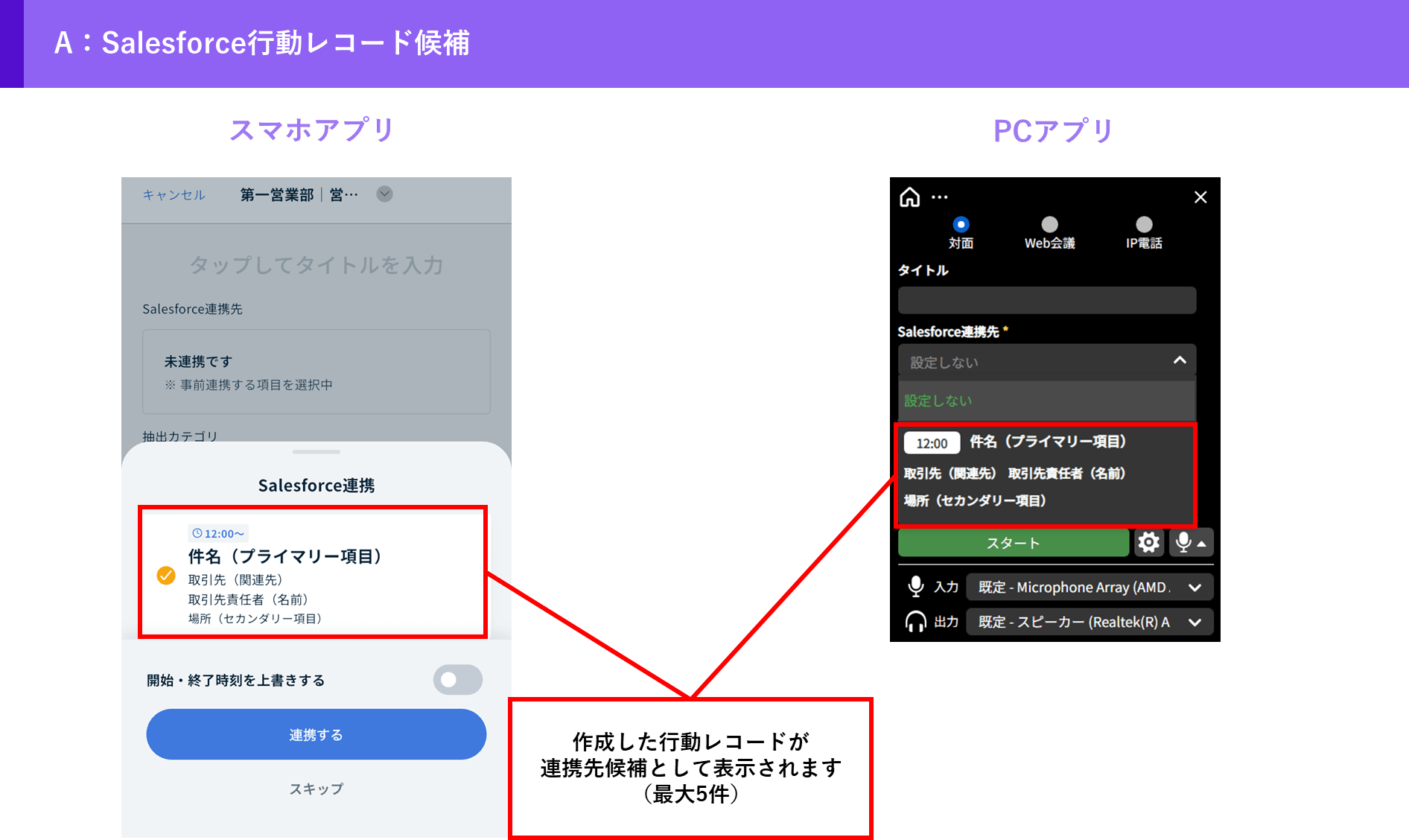Click the input microphone icon
Viewport: 1409px width, 840px height.
point(915,587)
